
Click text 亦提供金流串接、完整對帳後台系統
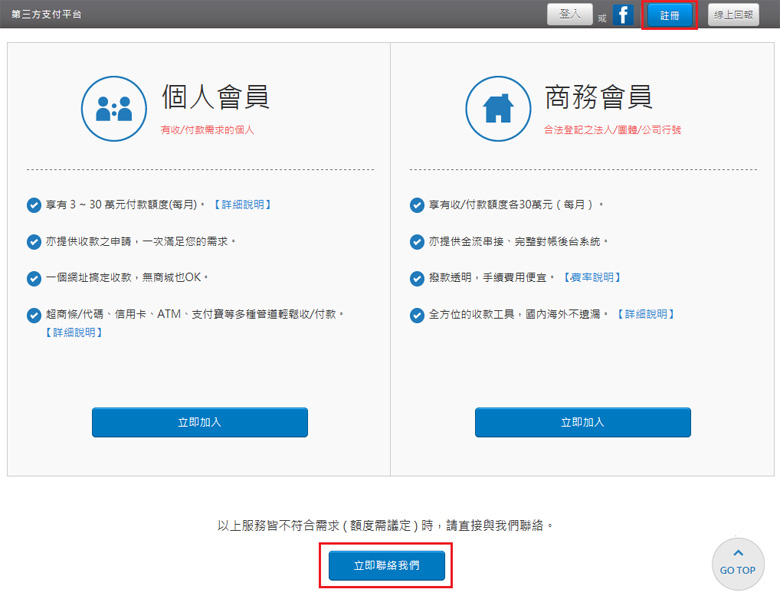[x=518, y=241]
